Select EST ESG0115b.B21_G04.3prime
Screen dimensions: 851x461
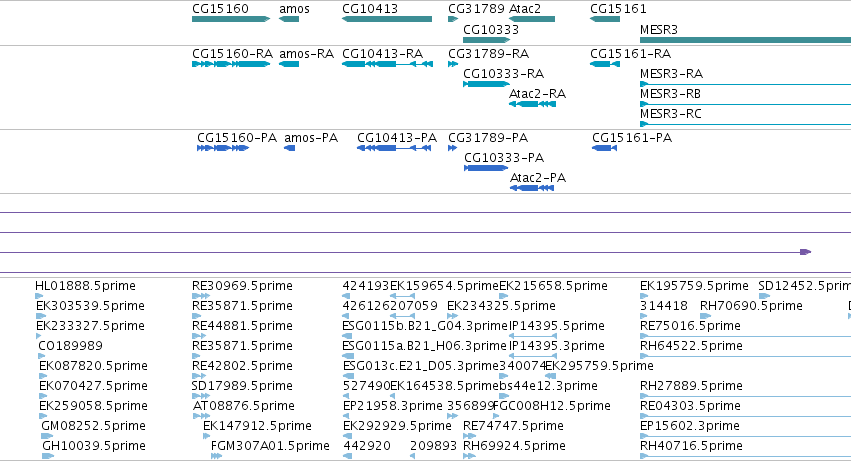[425, 326]
